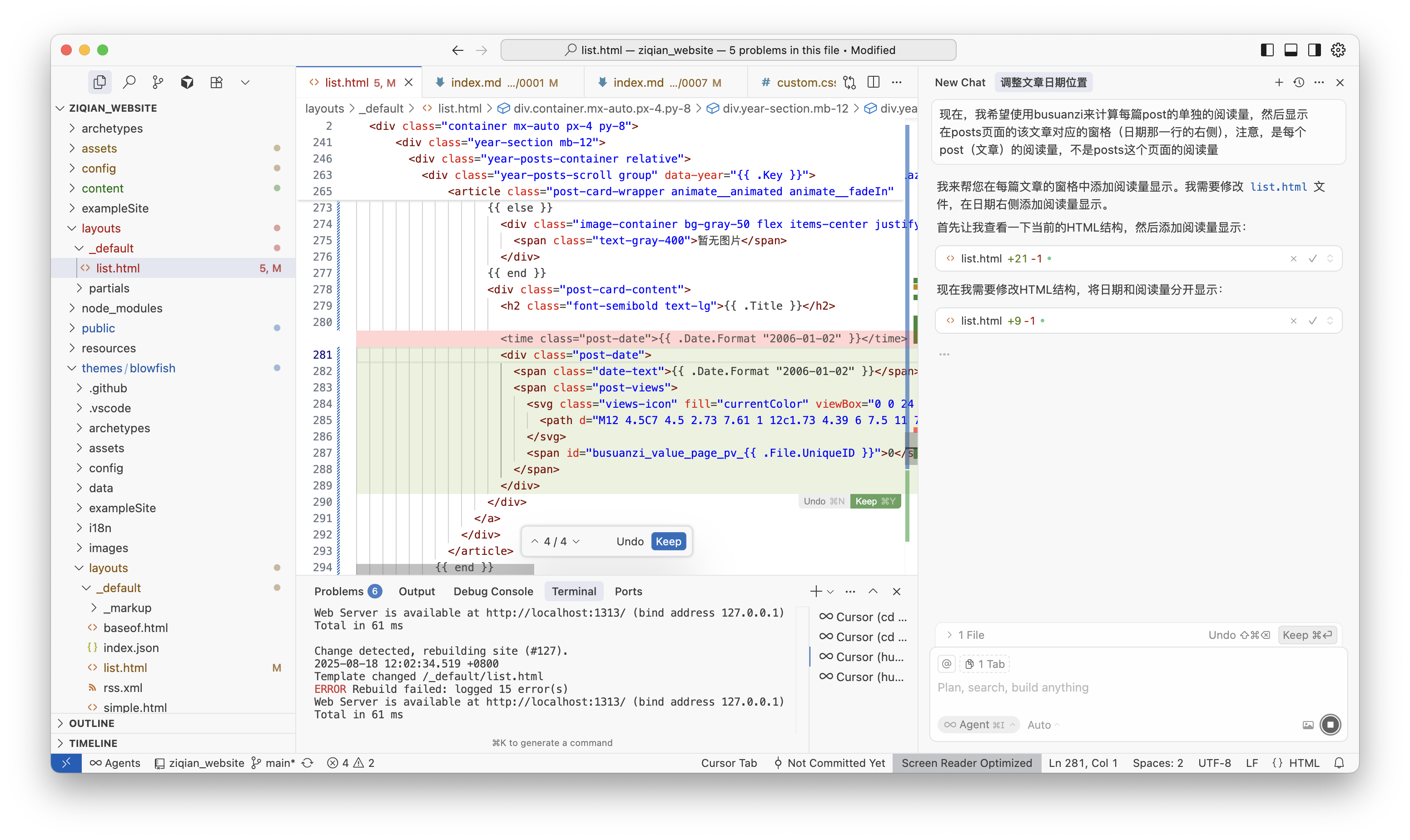Open the Extensions view icon
Viewport: 1410px width, 840px height.
pyautogui.click(x=216, y=83)
